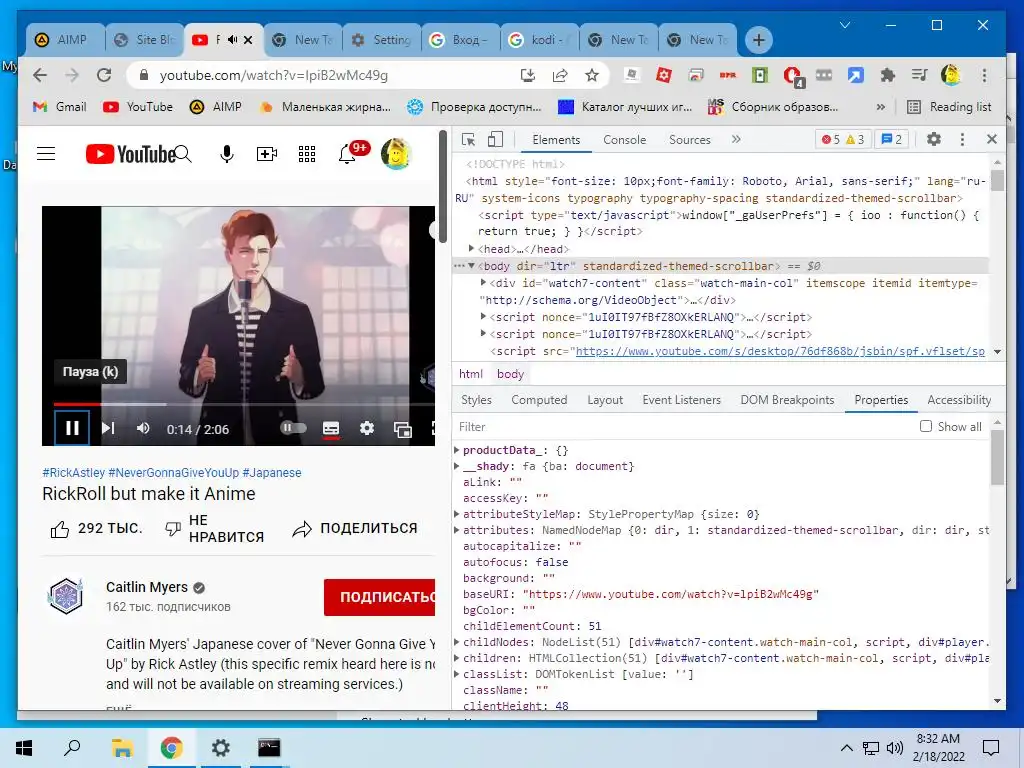Collapse the body element node
Image resolution: width=1024 pixels, height=768 pixels.
tap(472, 266)
